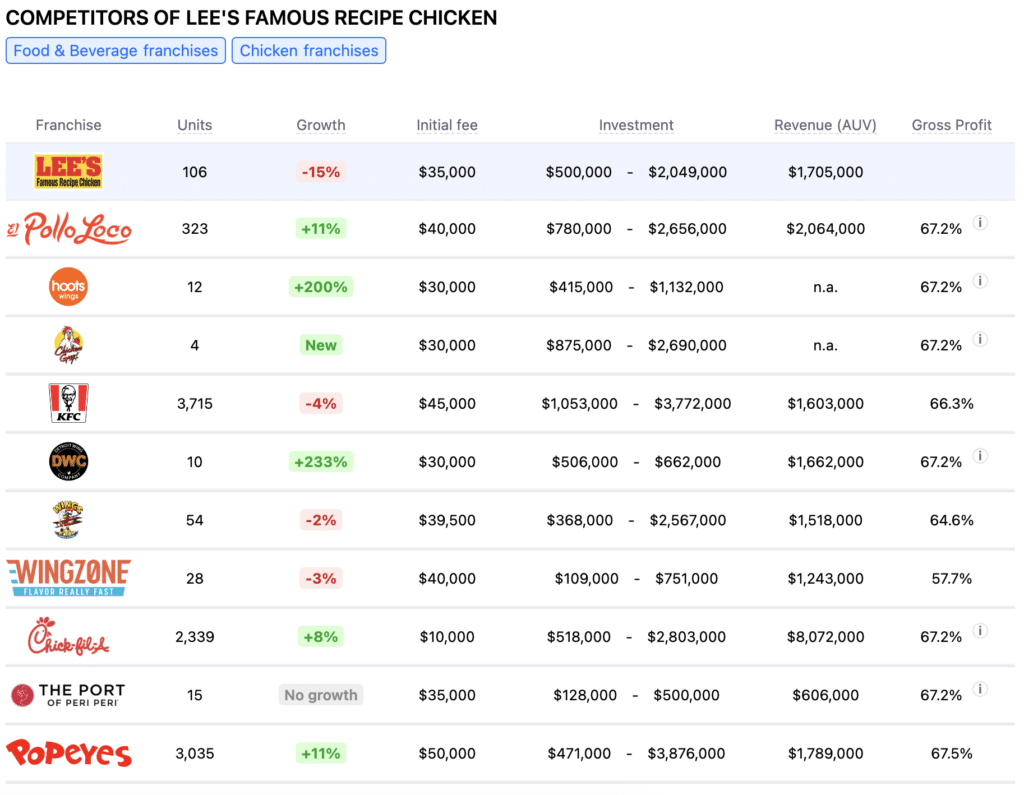This screenshot has width=1024, height=795.
Task: Click the info icon in the DWC row
Action: point(980,456)
